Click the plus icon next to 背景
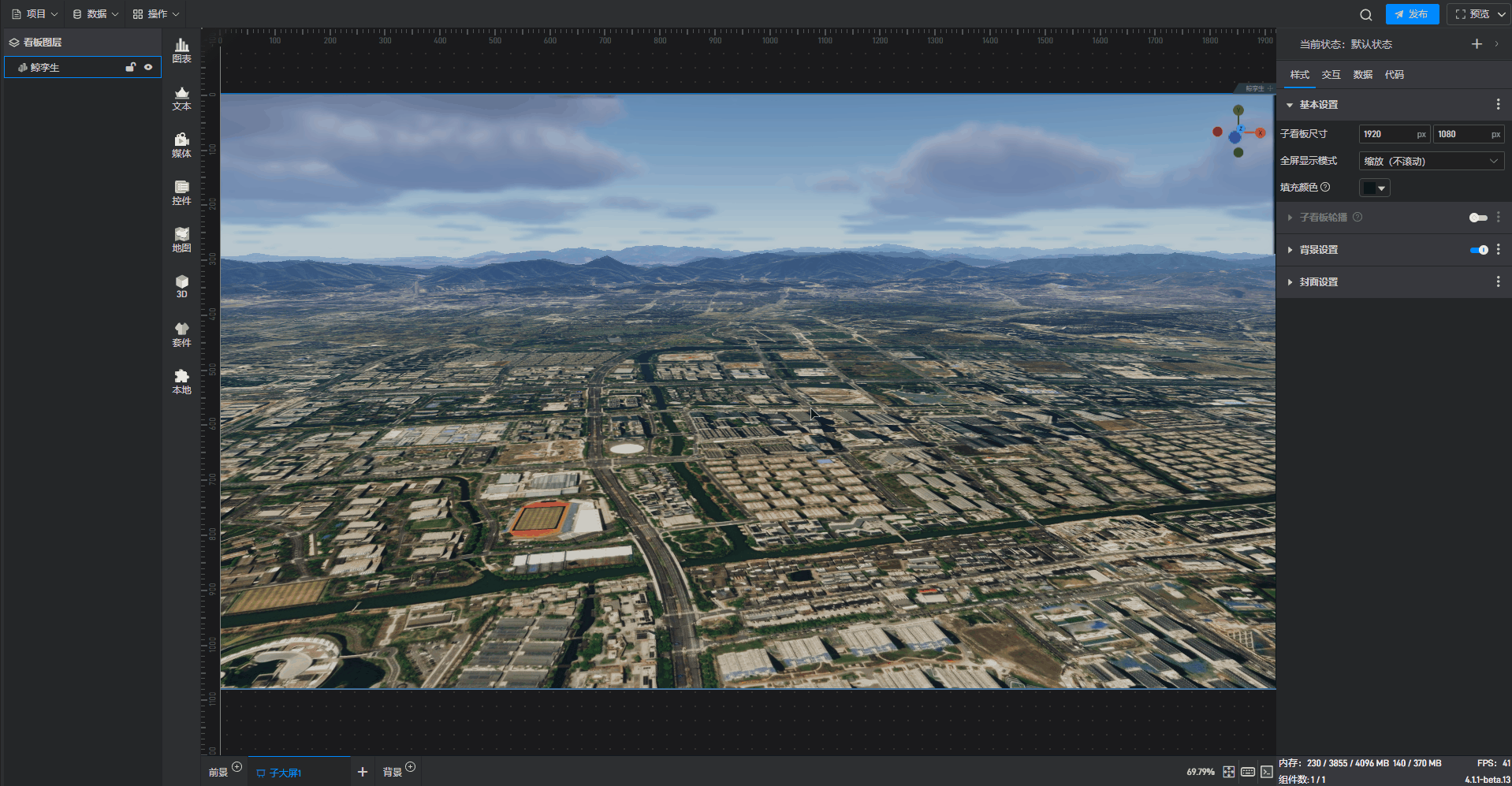 click(x=410, y=767)
